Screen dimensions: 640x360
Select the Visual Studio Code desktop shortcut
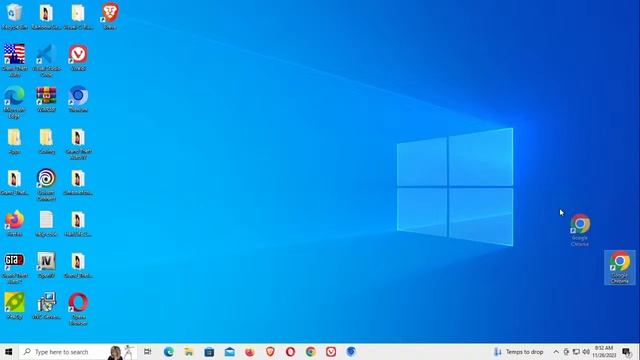coord(46,60)
